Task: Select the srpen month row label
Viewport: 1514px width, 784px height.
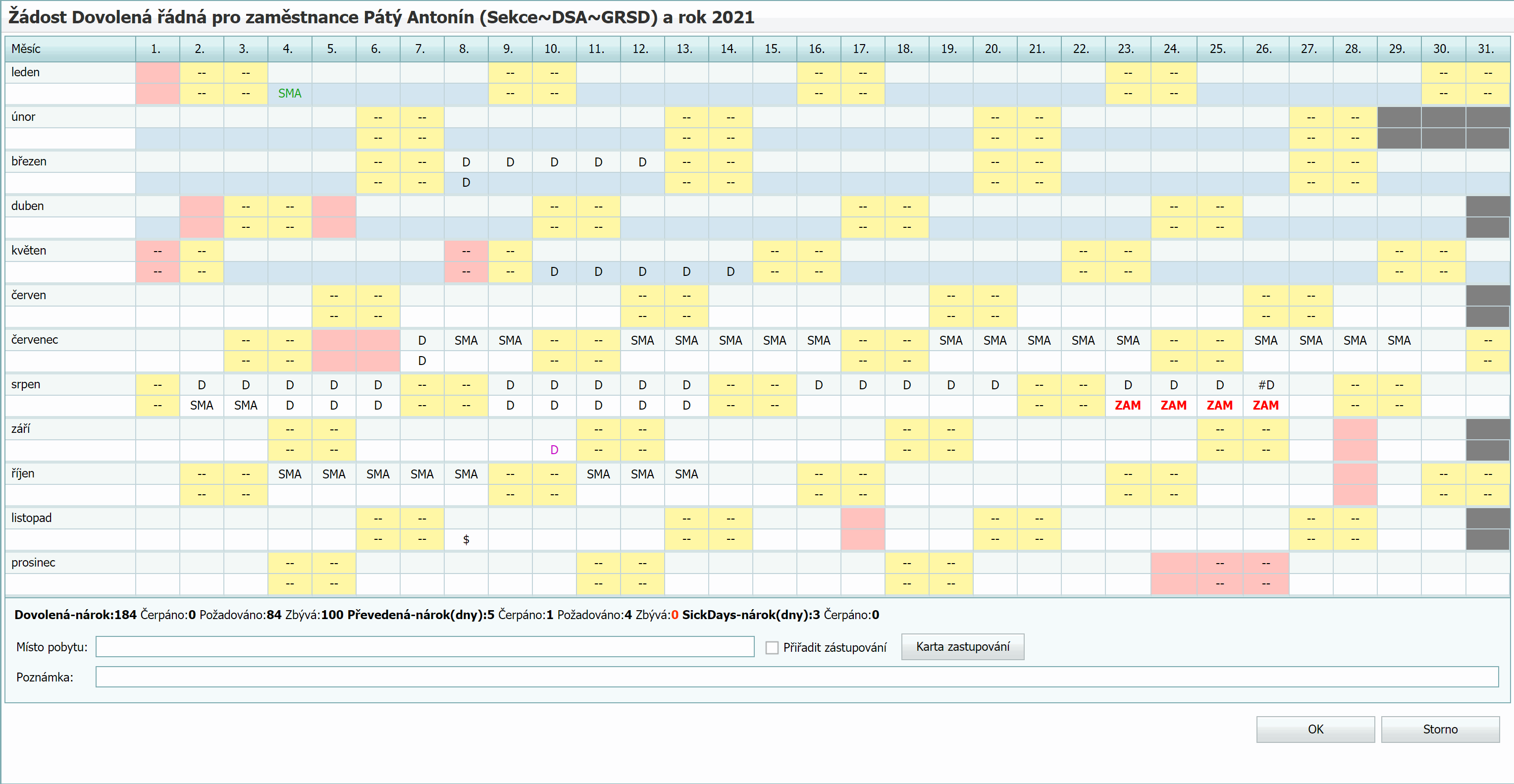Action: [x=70, y=385]
